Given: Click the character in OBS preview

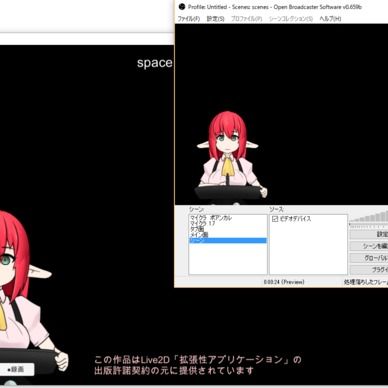Looking at the screenshot, I should [x=231, y=157].
